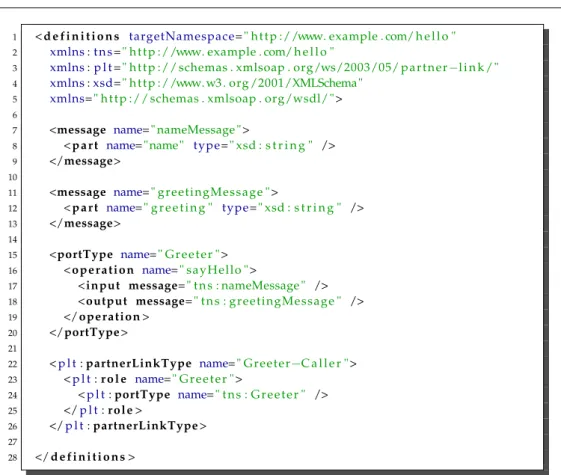This screenshot has width=561, height=475.
Task: Click the output message tns:greetingMessage value
Action: coord(268,302)
